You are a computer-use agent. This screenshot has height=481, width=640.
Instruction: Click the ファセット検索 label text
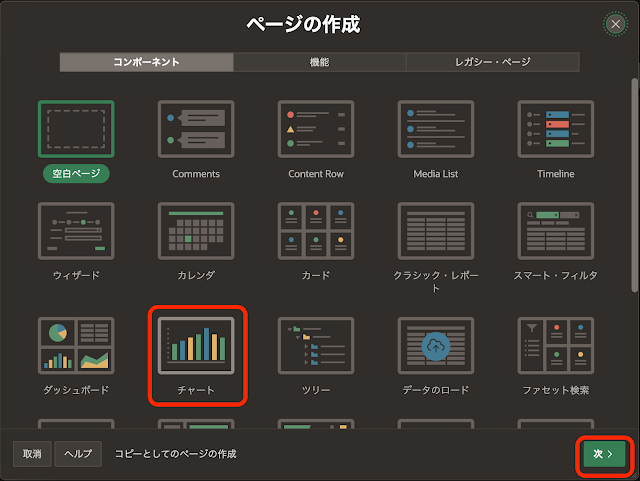(556, 390)
